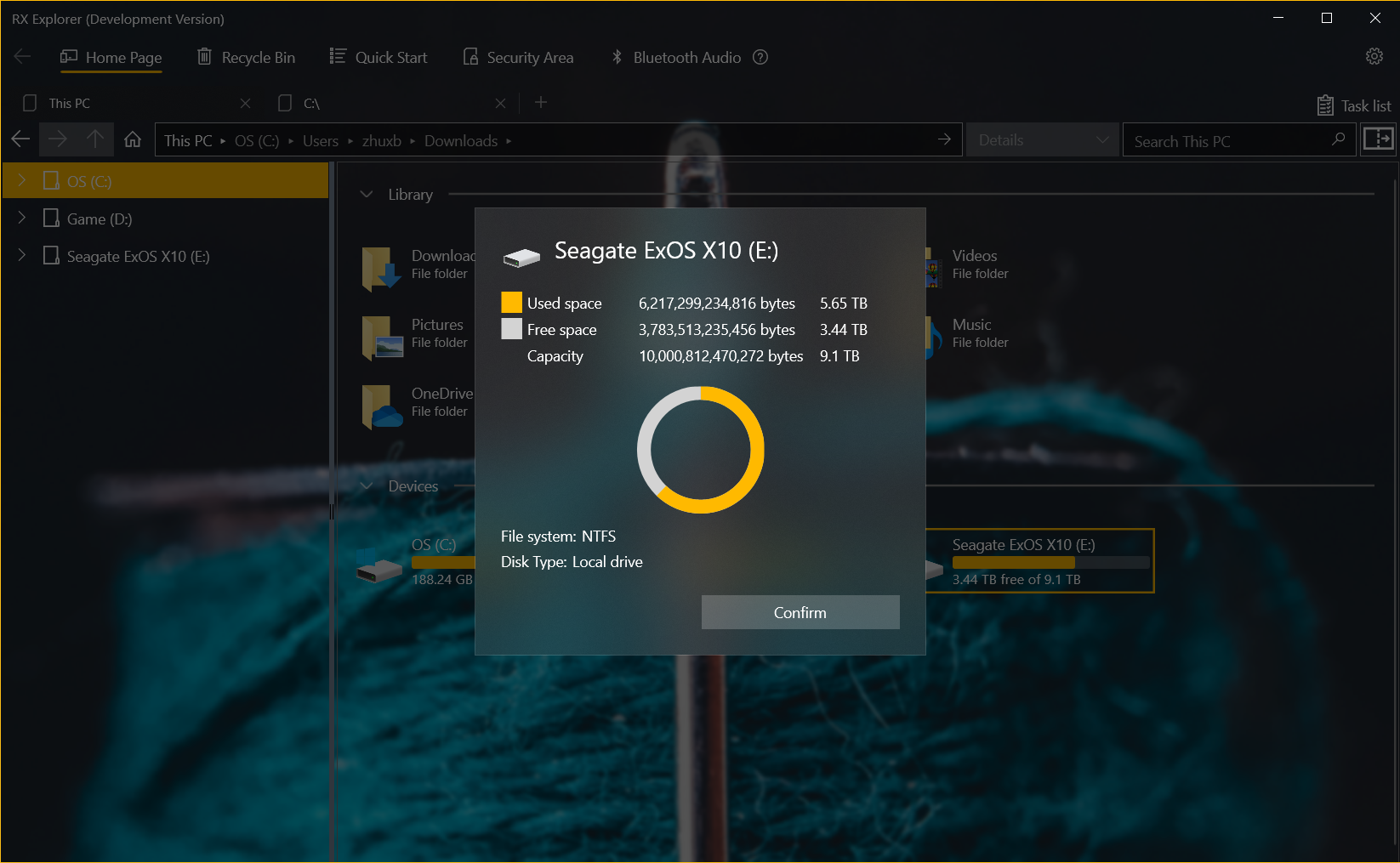Click the yellow Used space swatch

[511, 303]
